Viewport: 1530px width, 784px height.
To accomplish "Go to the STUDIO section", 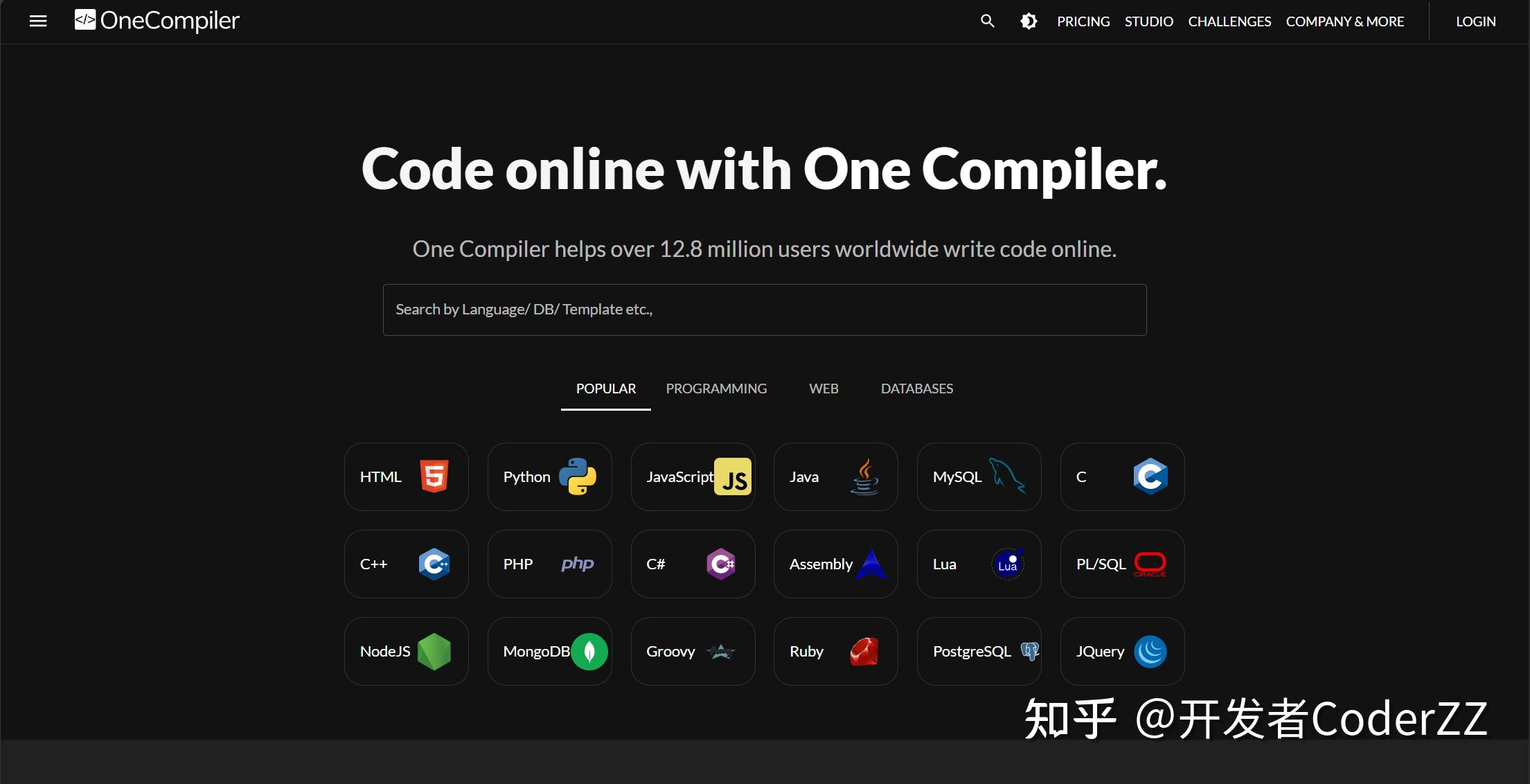I will point(1148,21).
